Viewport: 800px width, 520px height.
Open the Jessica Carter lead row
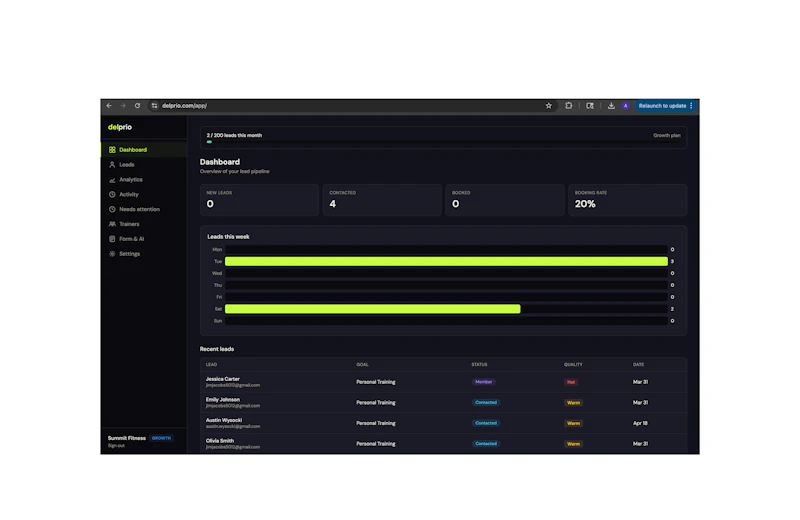coord(443,382)
